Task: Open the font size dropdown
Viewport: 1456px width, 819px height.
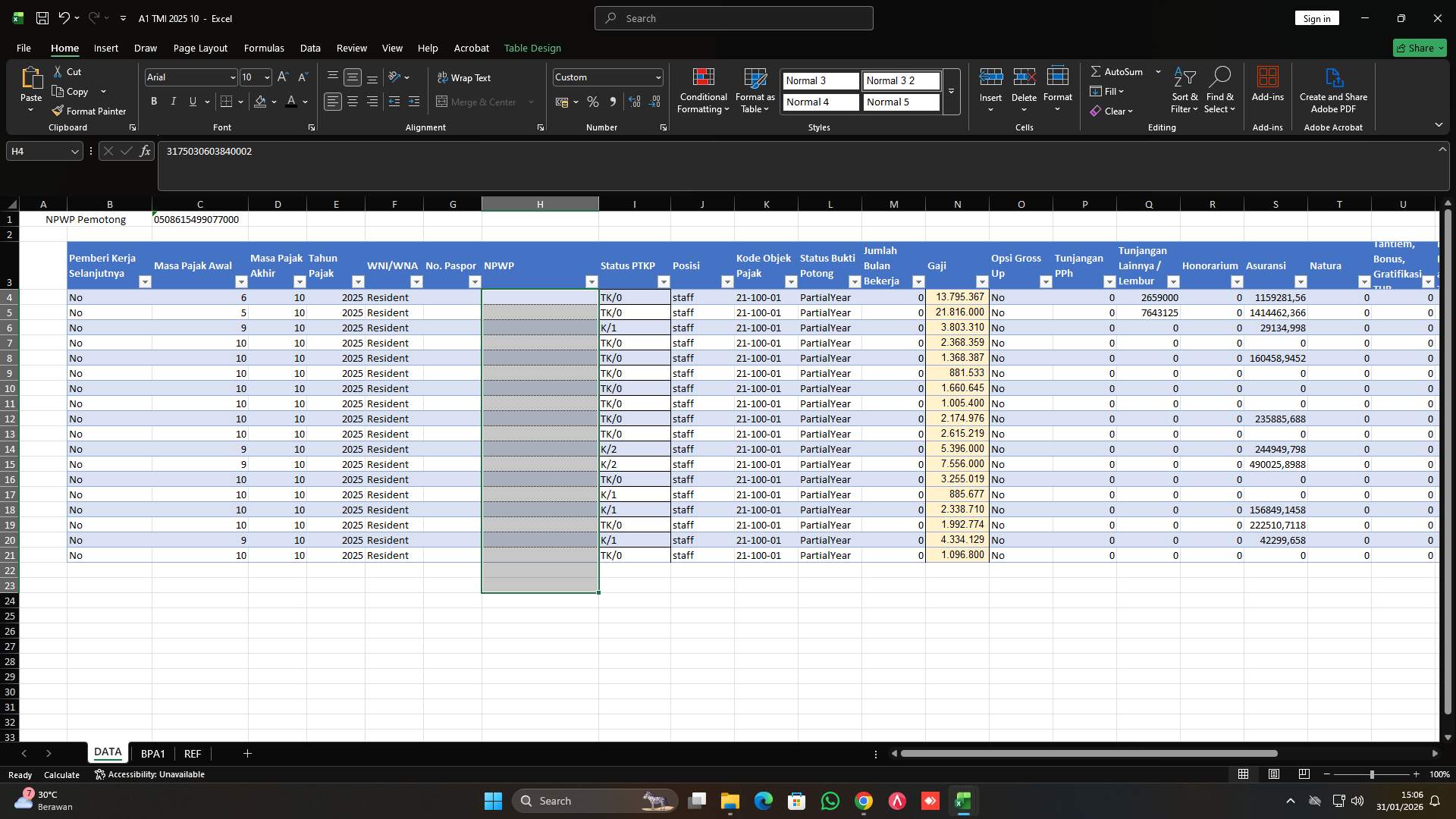Action: tap(266, 77)
